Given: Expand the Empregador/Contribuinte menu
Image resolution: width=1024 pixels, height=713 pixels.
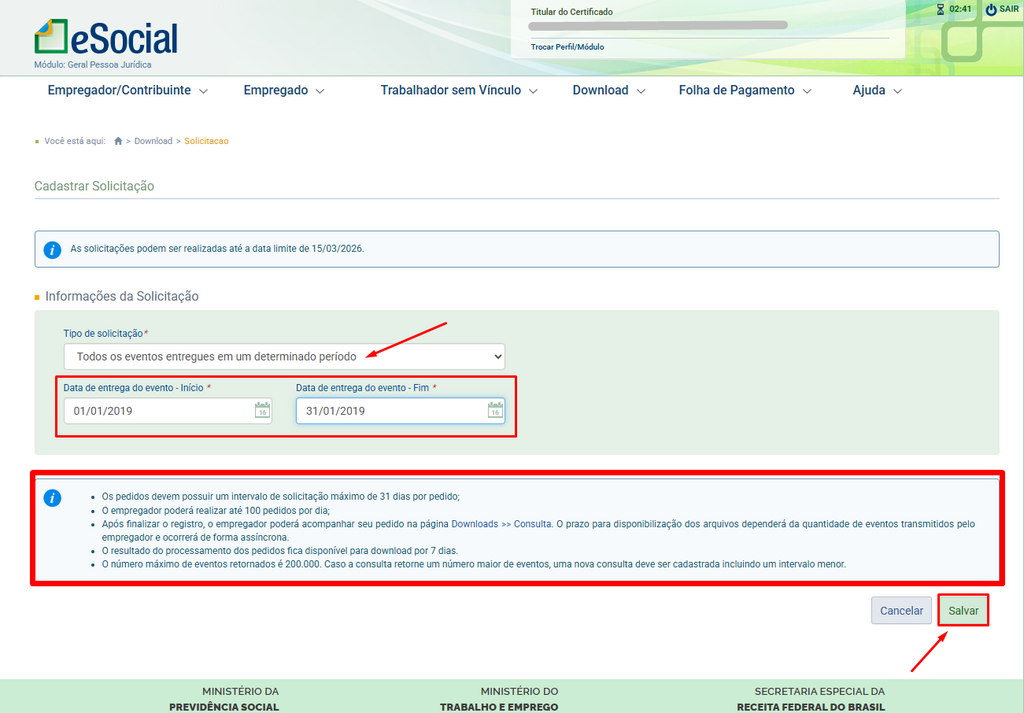Looking at the screenshot, I should click(x=127, y=90).
